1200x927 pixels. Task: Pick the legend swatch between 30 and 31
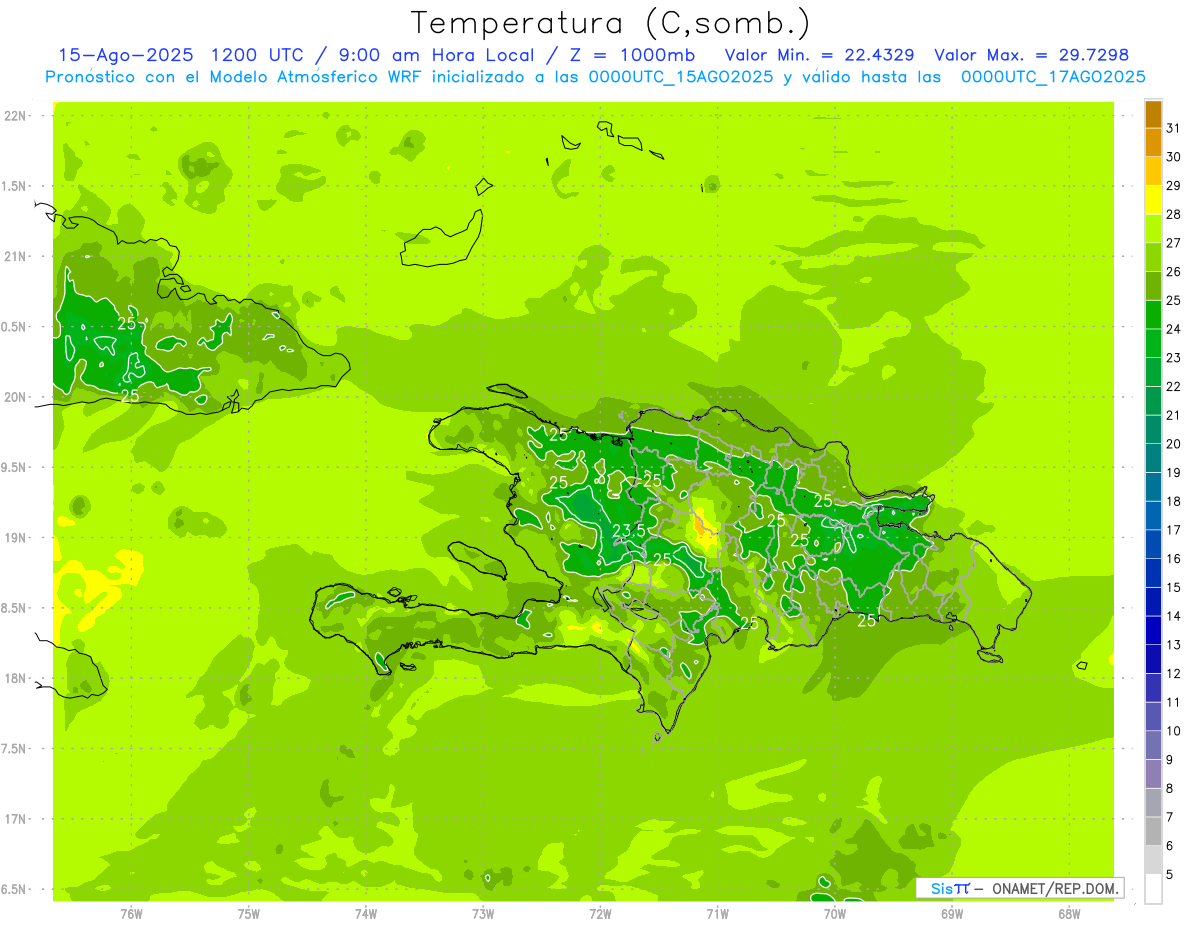(x=1153, y=142)
